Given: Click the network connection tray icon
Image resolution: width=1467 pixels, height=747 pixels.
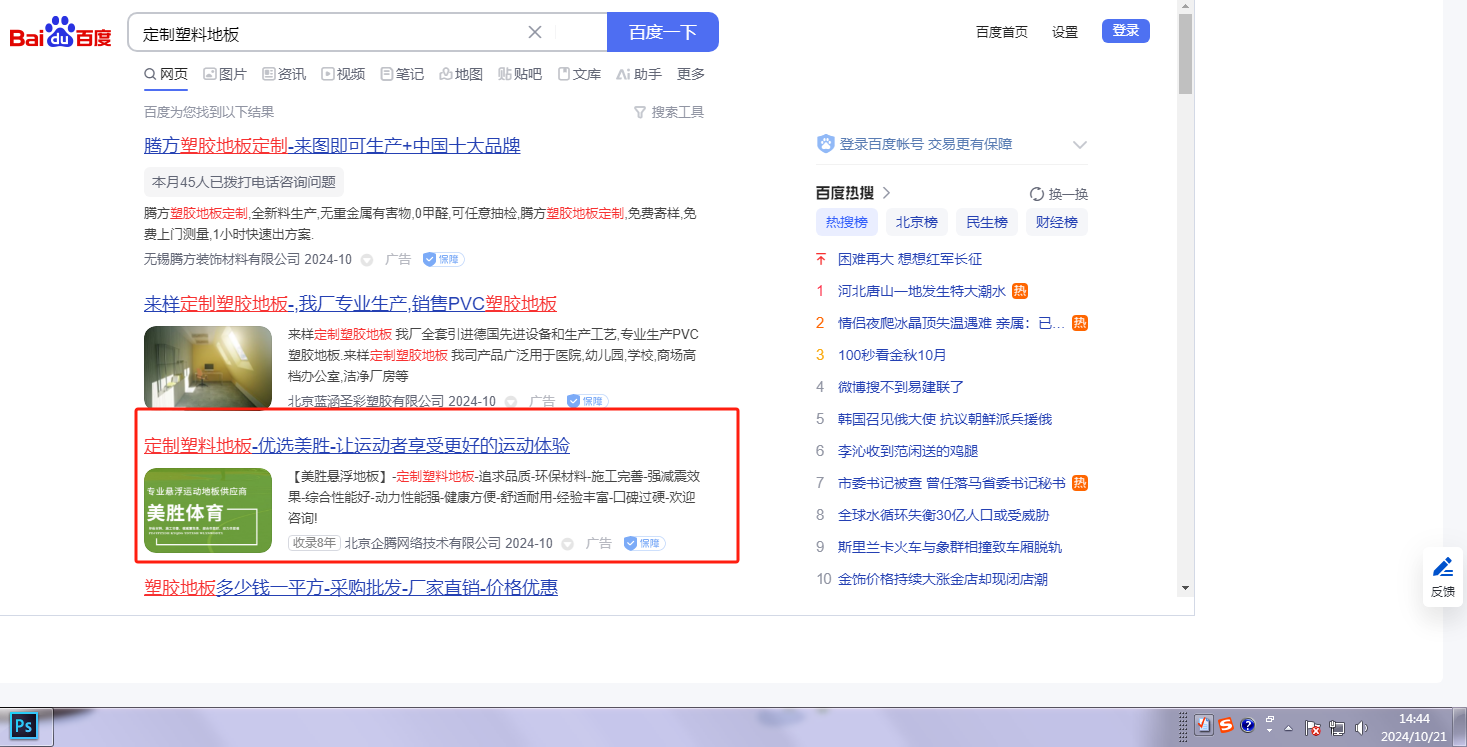Looking at the screenshot, I should tap(1337, 727).
